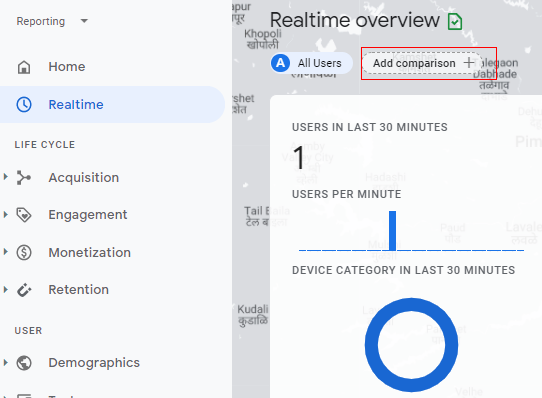Screen dimensions: 542x398
Task: Open Retention reports
Action: (78, 289)
